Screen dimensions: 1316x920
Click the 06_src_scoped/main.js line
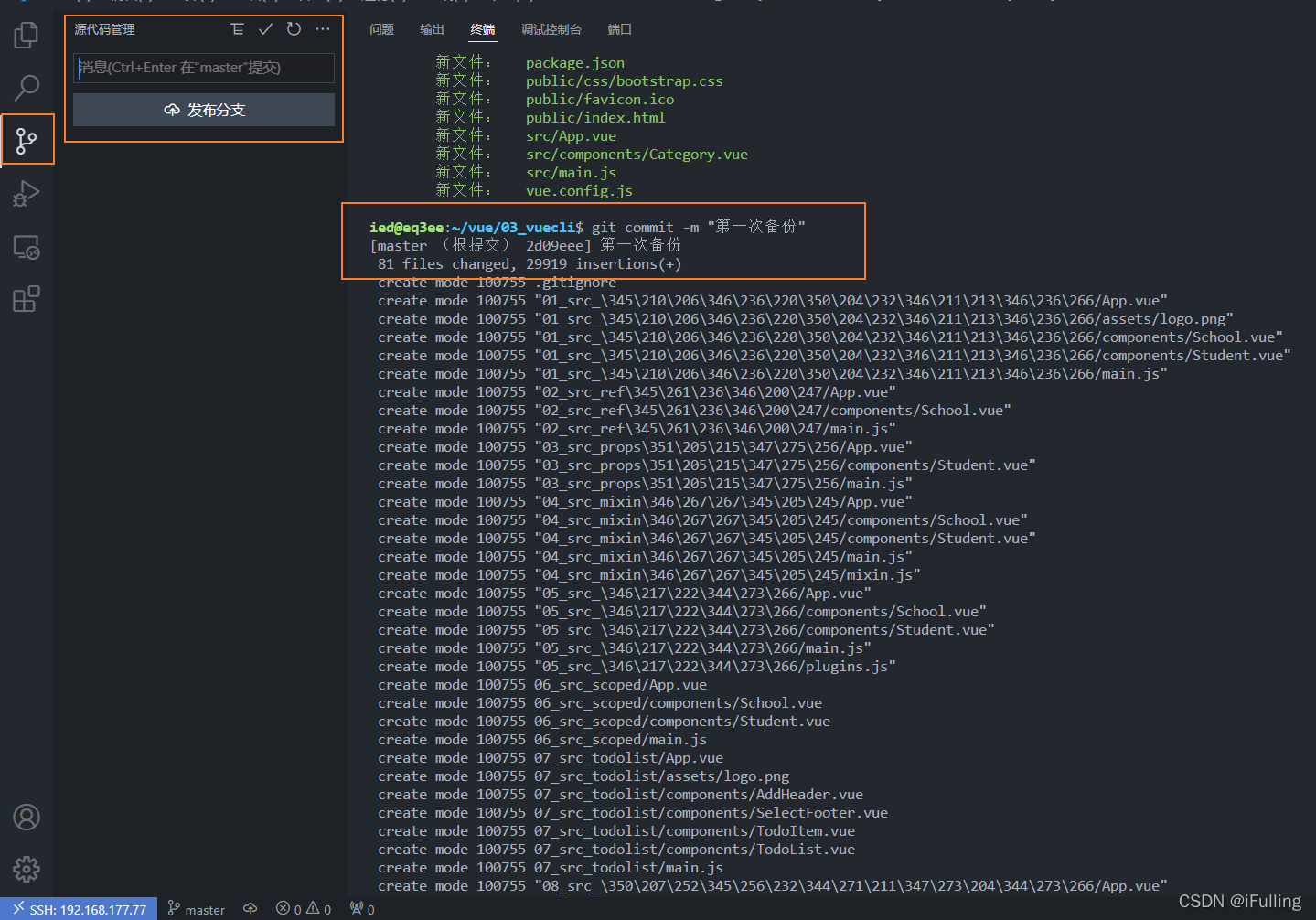click(x=542, y=739)
